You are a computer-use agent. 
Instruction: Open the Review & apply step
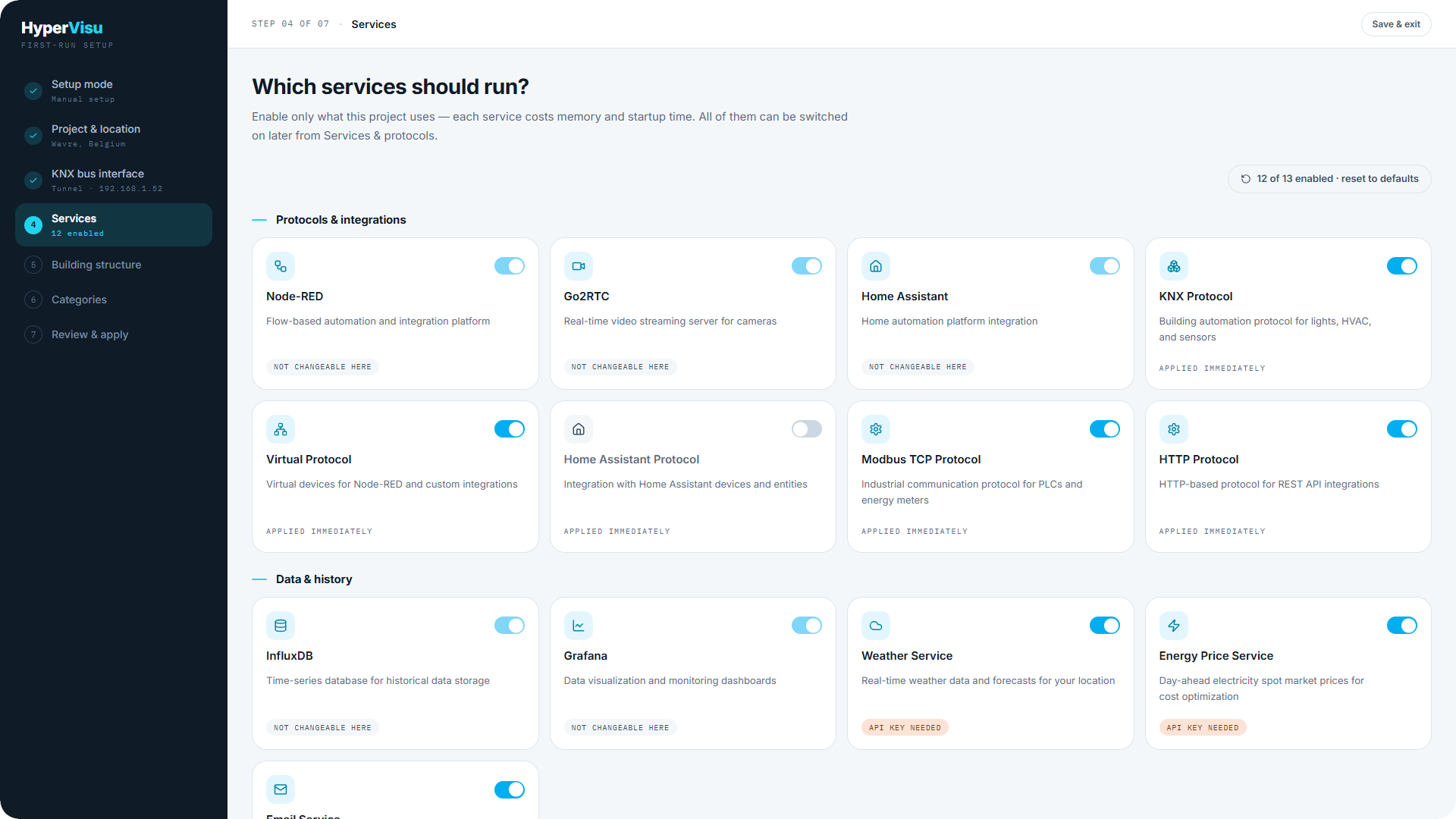(114, 334)
